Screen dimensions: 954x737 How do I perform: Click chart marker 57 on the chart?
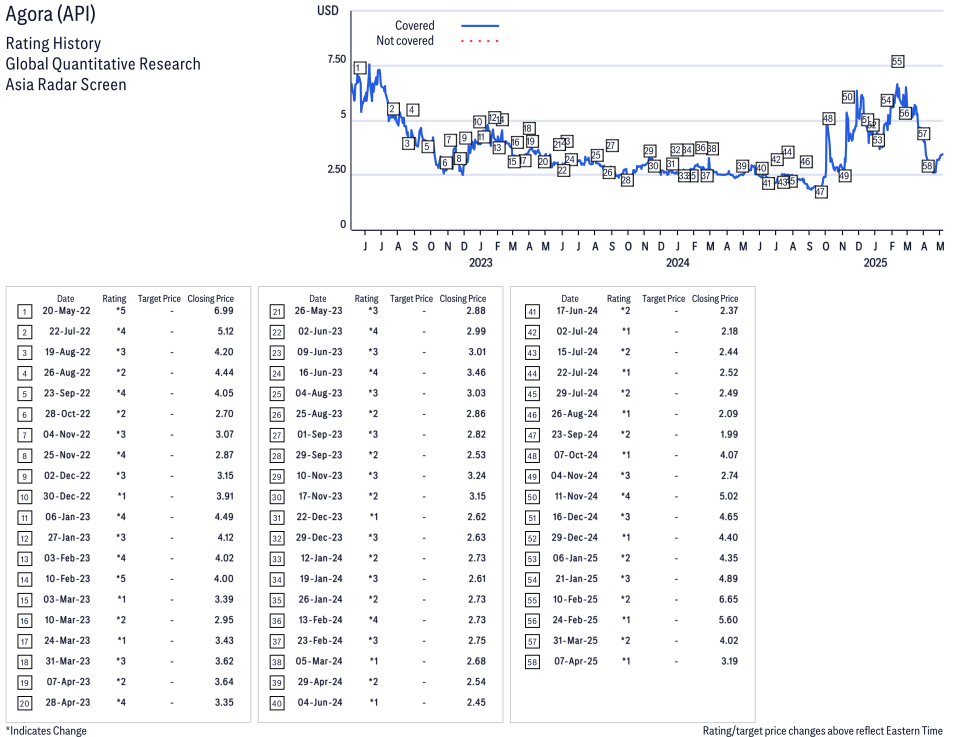[923, 134]
